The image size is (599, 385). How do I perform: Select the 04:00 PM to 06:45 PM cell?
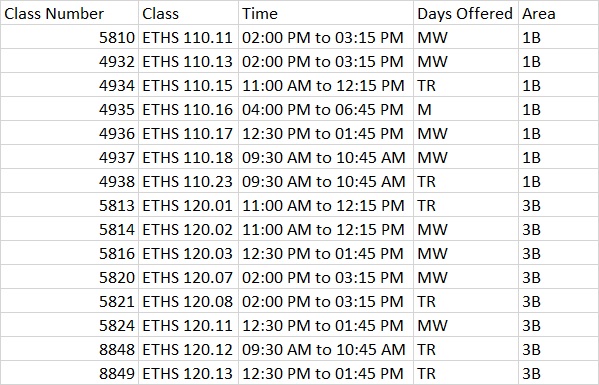[x=325, y=109]
